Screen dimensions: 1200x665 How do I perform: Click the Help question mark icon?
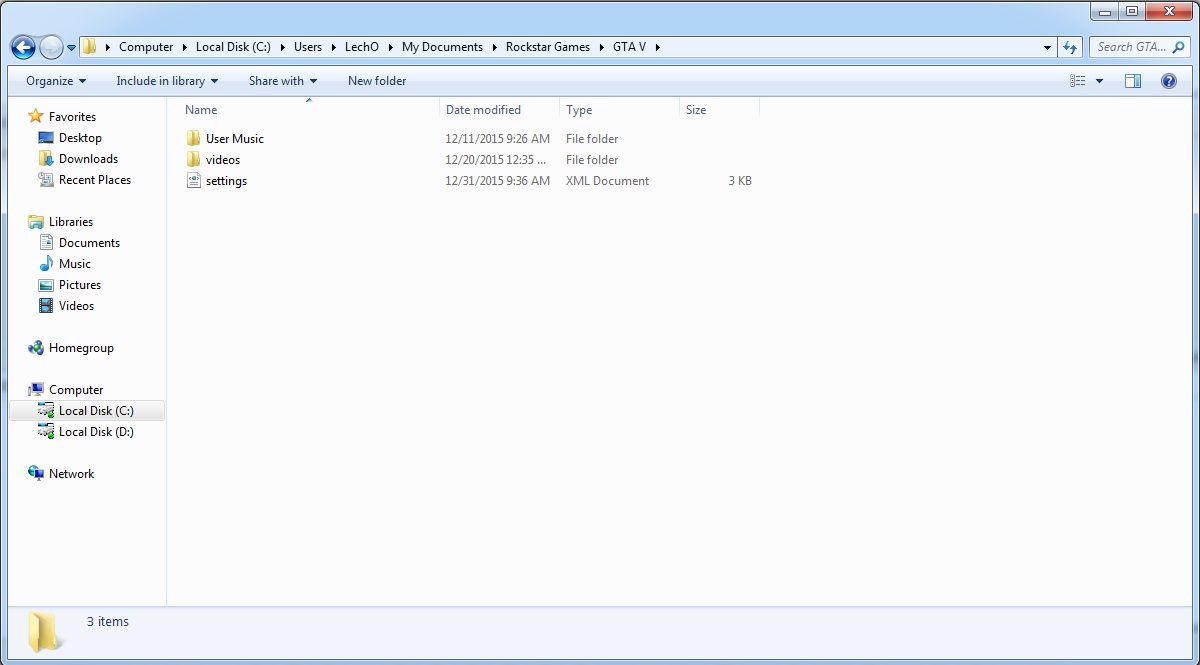click(x=1168, y=81)
